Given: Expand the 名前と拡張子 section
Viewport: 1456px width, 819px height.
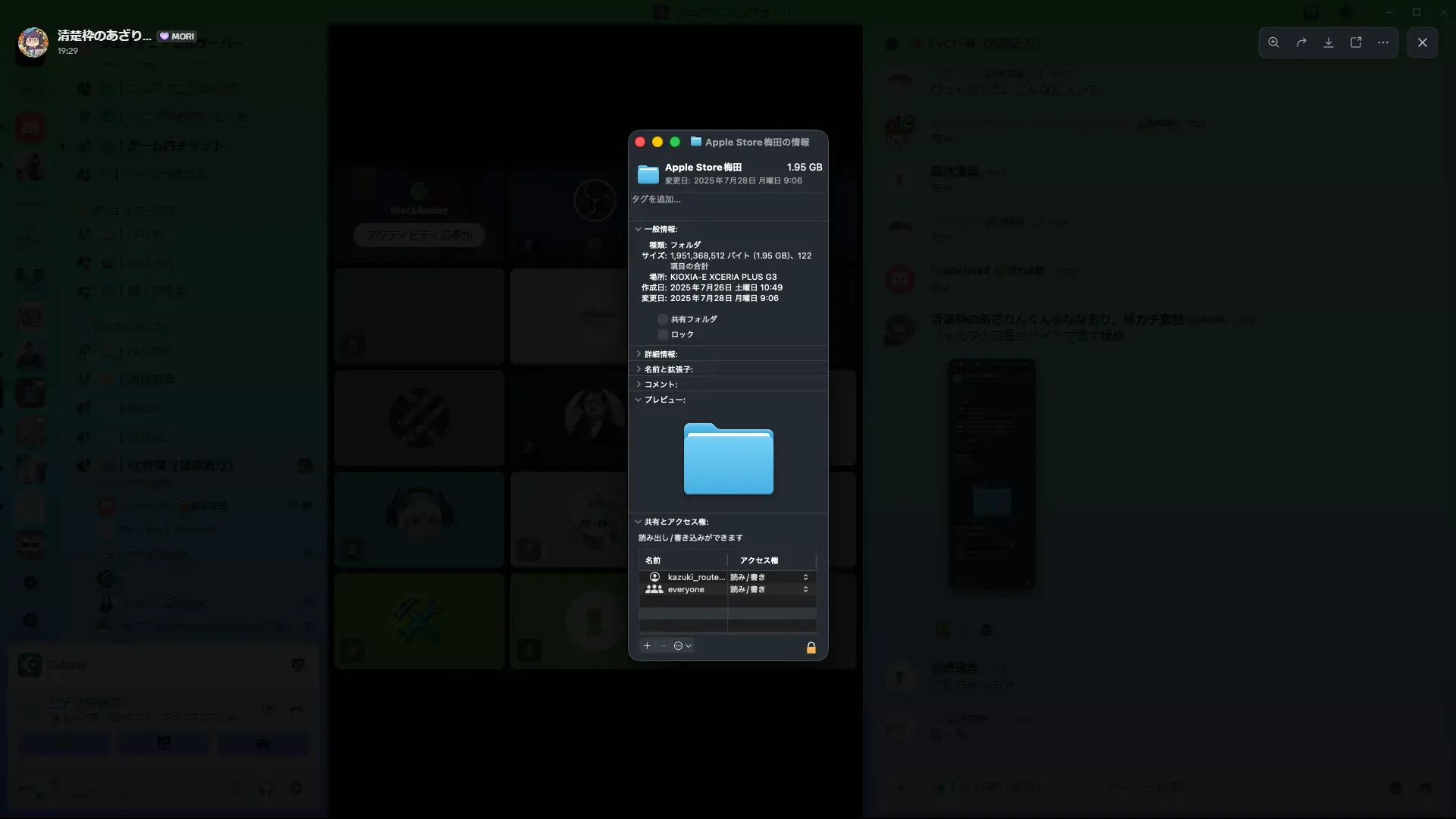Looking at the screenshot, I should pyautogui.click(x=638, y=369).
